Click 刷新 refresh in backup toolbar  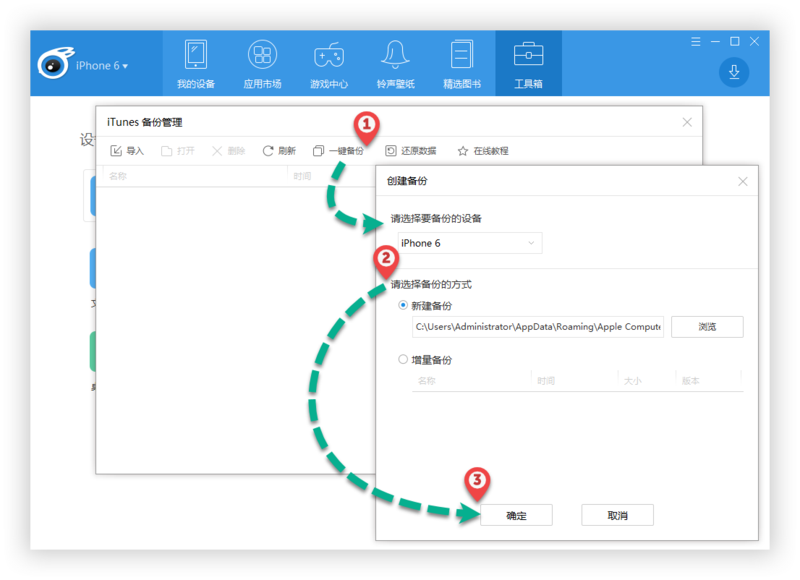point(279,151)
